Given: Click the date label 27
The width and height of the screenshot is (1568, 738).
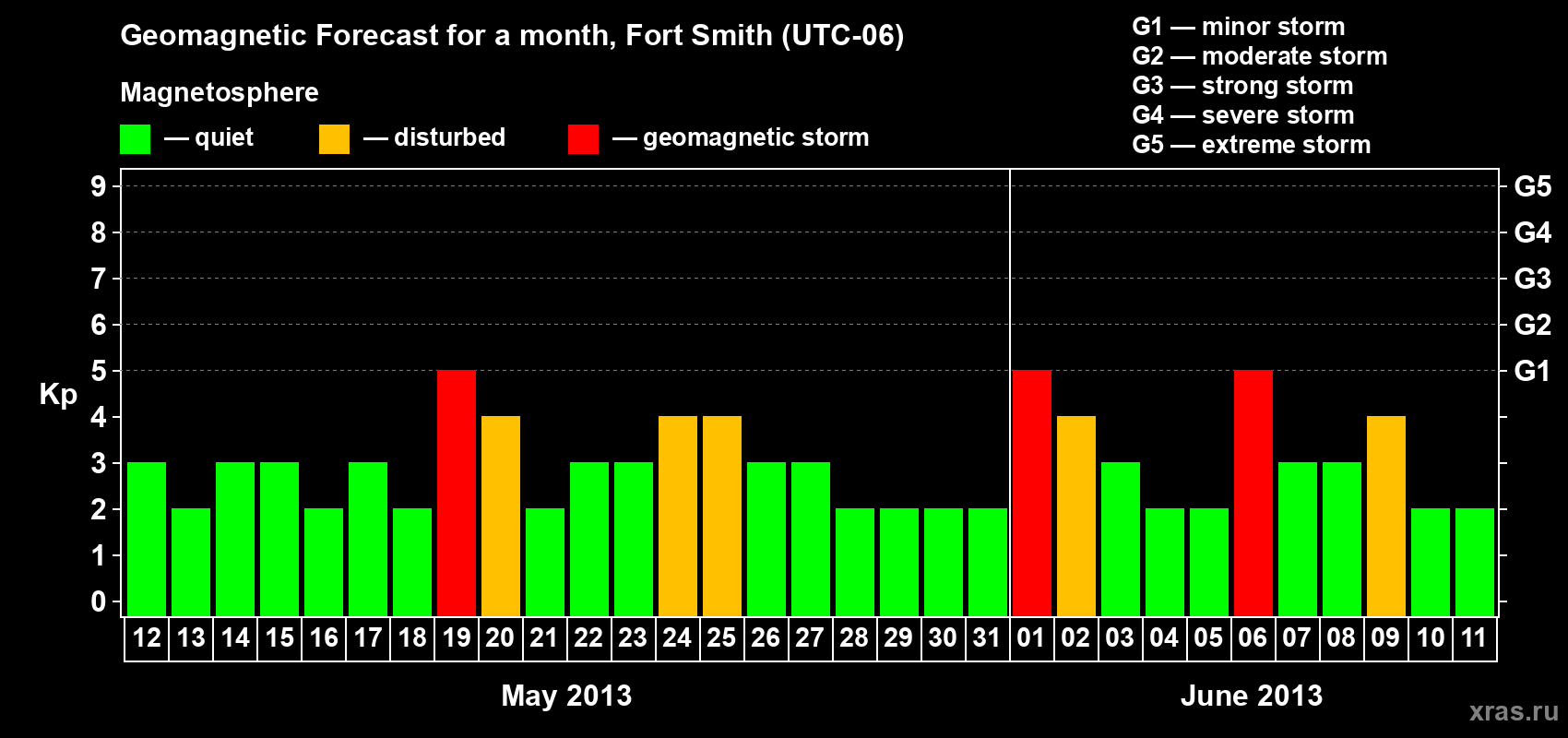Looking at the screenshot, I should click(x=810, y=638).
